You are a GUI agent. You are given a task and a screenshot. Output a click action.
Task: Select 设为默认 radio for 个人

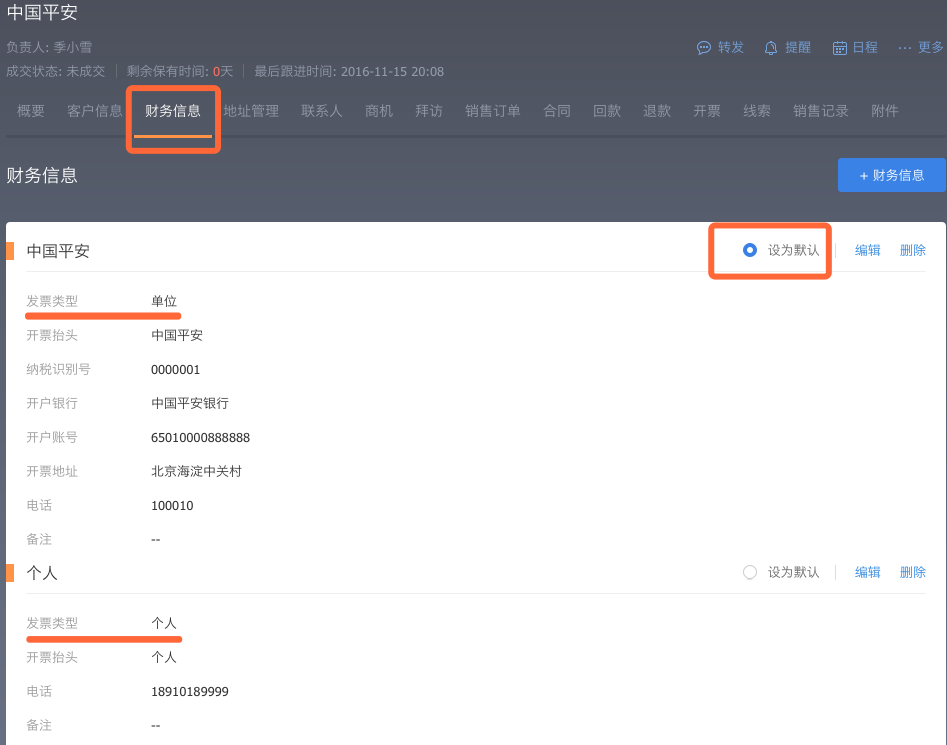pos(750,572)
